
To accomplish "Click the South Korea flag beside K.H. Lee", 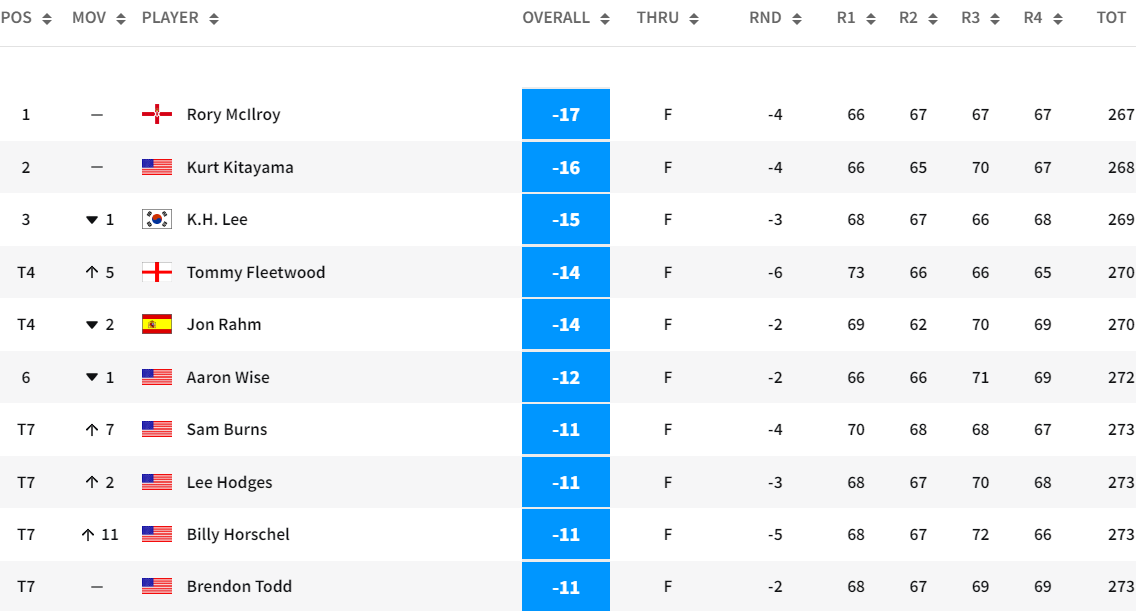I will (x=157, y=220).
